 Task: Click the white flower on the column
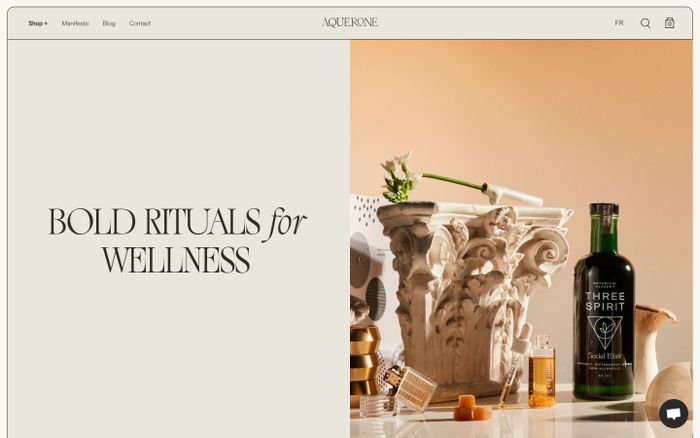point(400,176)
